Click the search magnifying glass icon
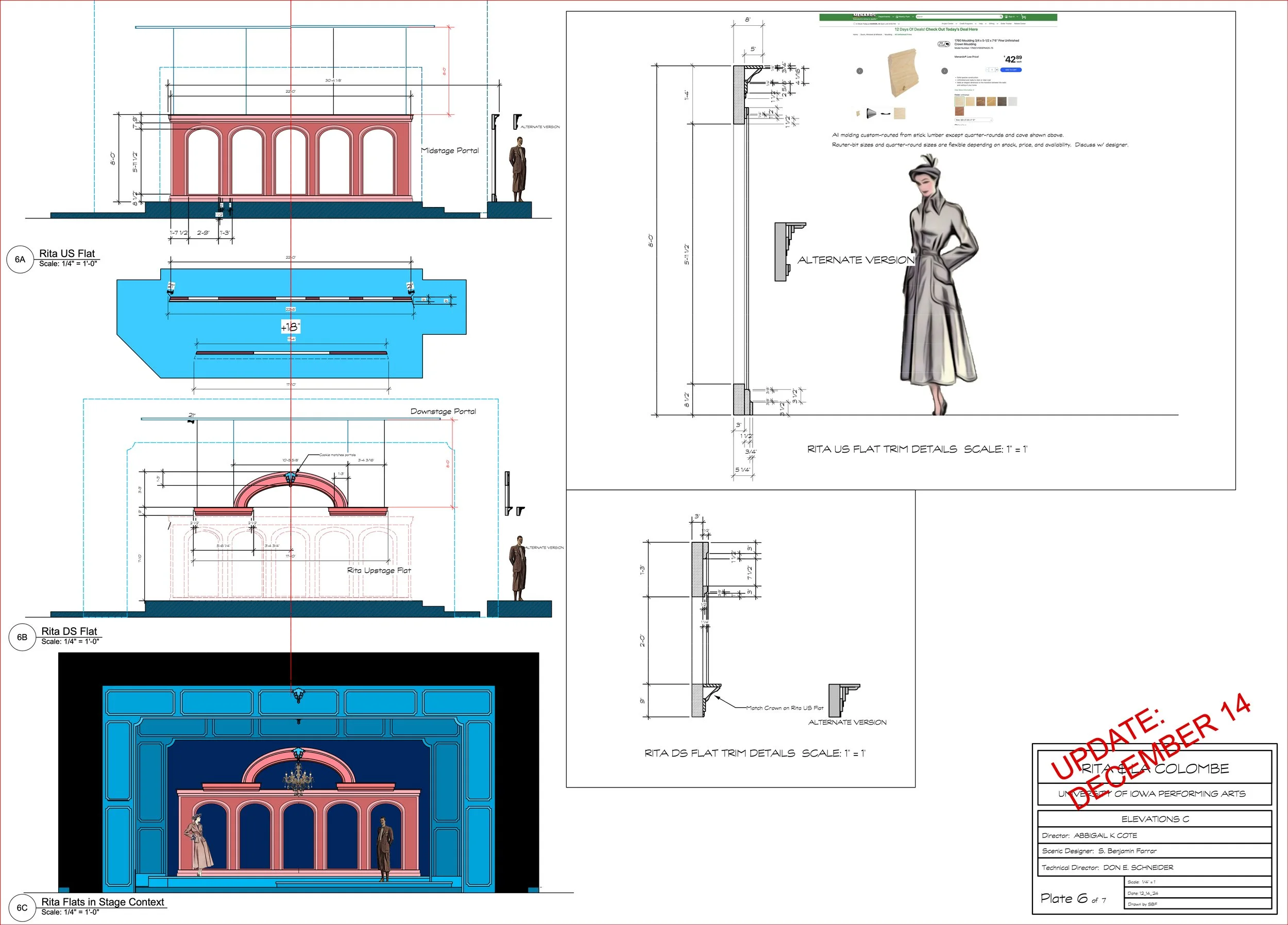 tap(1001, 17)
